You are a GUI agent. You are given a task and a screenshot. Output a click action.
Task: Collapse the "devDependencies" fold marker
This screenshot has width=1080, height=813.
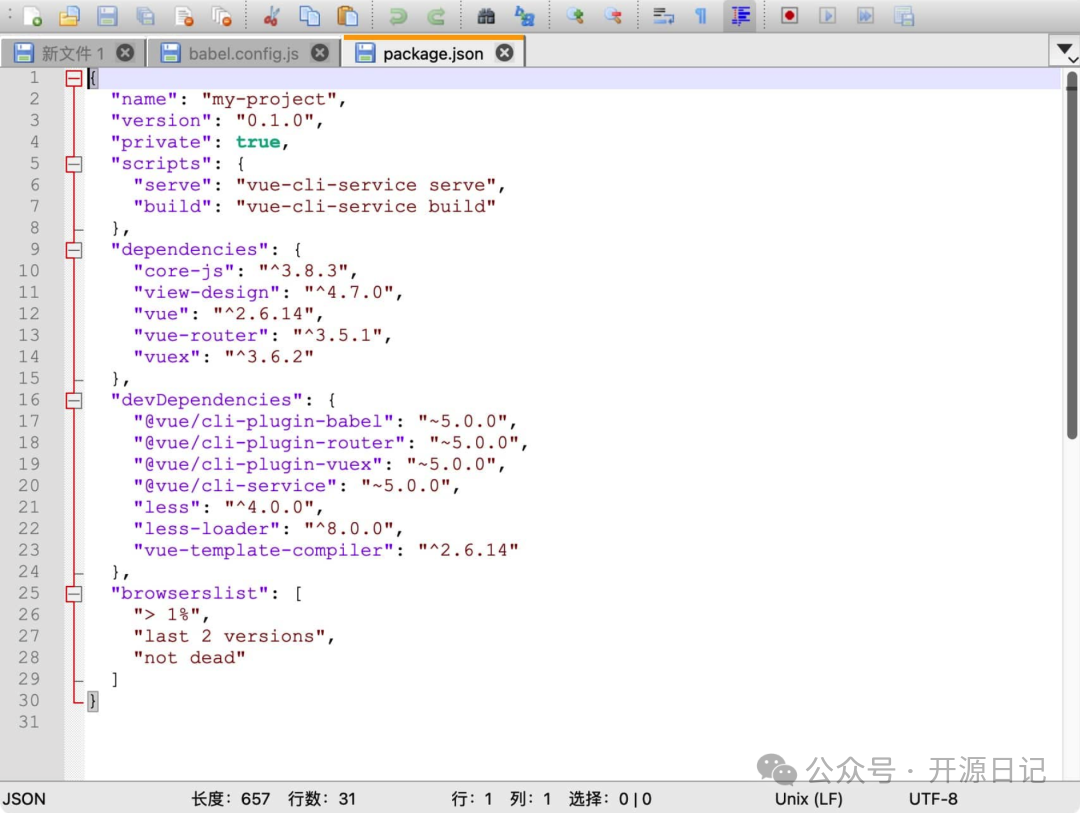tap(74, 400)
